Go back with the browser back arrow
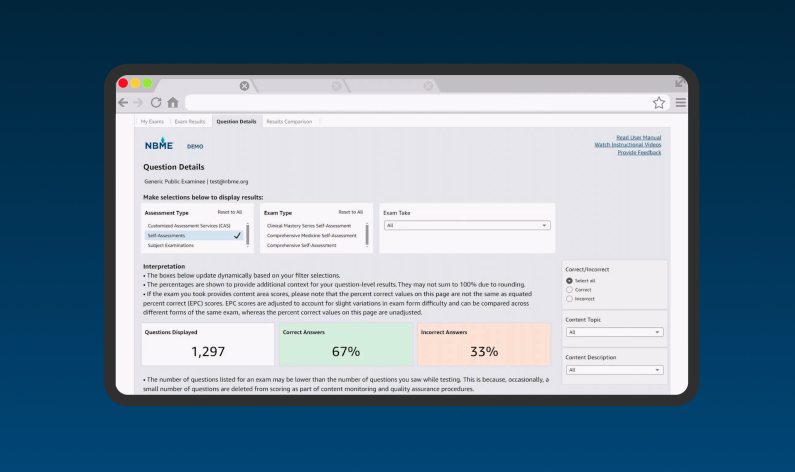The width and height of the screenshot is (795, 472). click(x=123, y=102)
